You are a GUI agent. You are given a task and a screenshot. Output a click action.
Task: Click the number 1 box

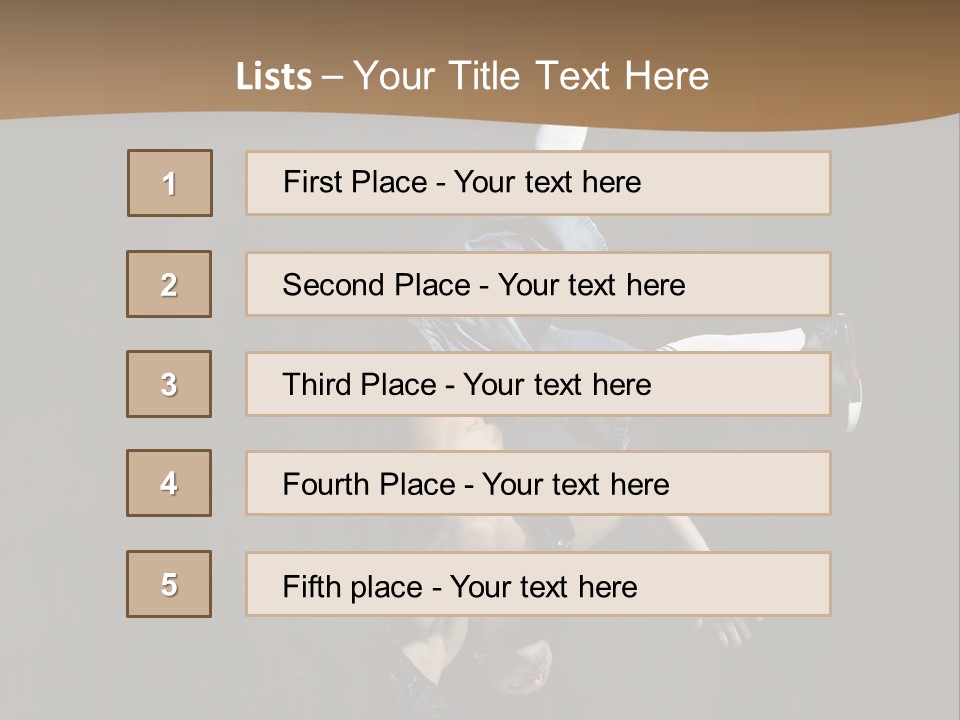point(170,183)
